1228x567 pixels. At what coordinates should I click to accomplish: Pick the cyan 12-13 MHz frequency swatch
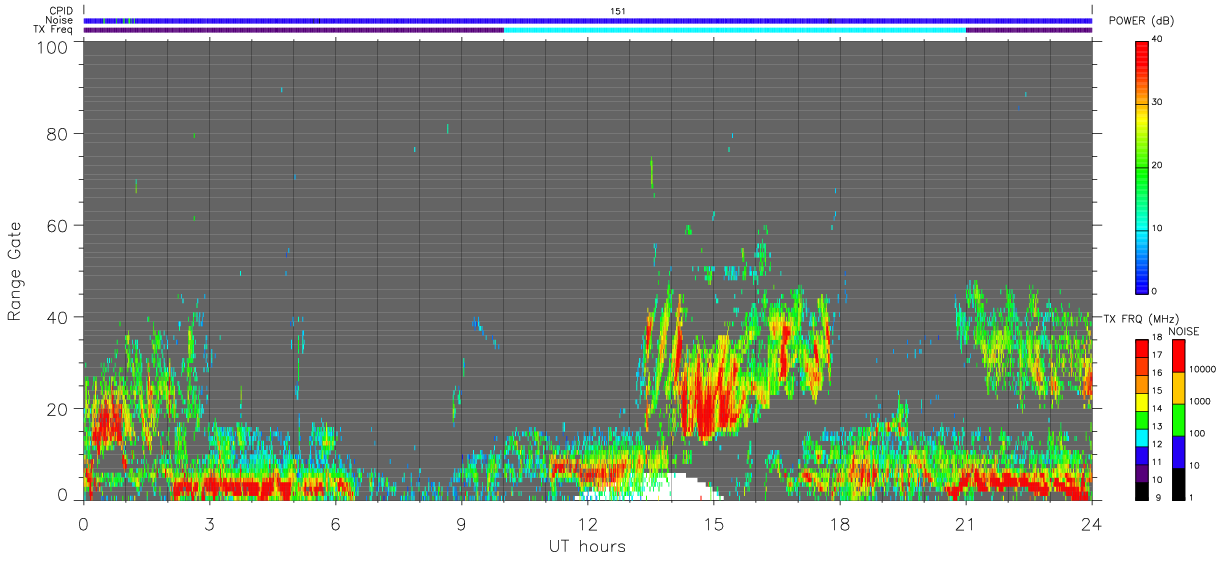tap(1141, 436)
